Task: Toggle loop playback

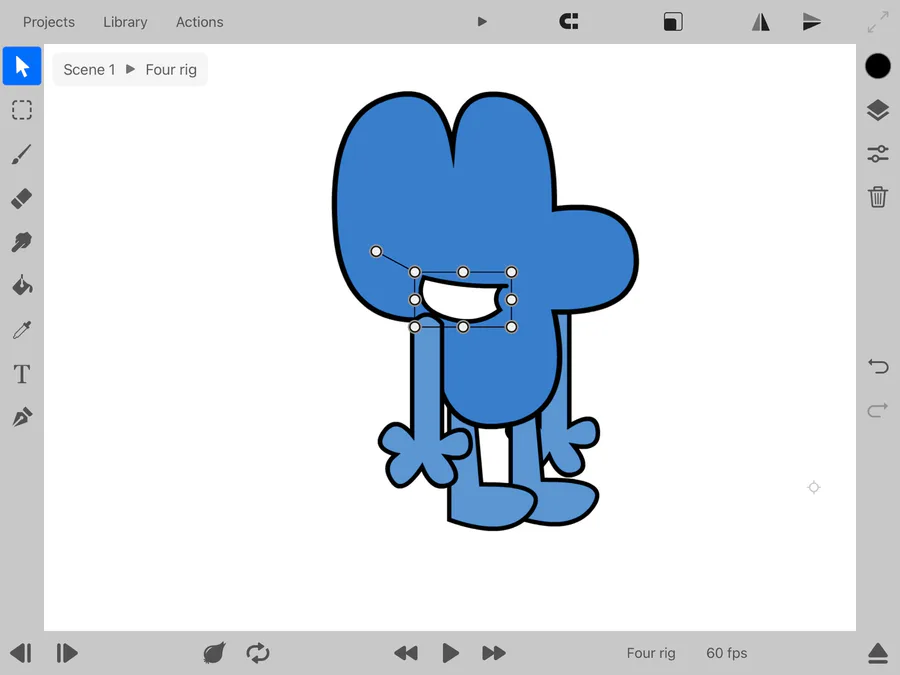Action: click(258, 653)
